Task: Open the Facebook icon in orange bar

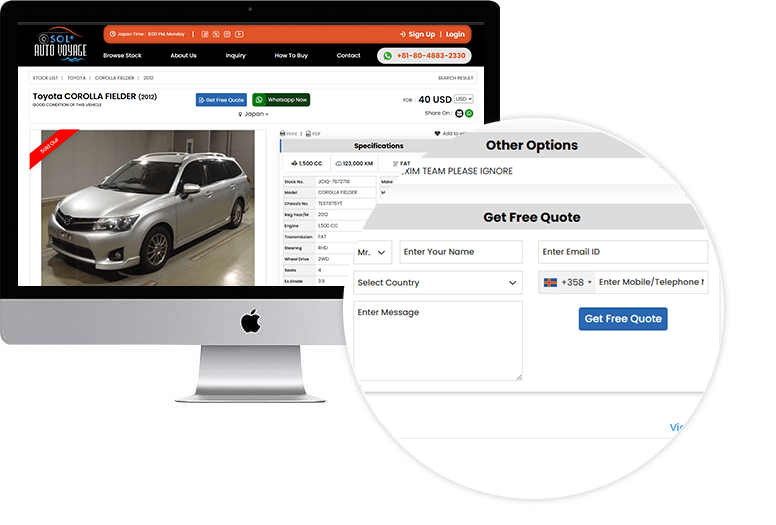Action: (204, 34)
